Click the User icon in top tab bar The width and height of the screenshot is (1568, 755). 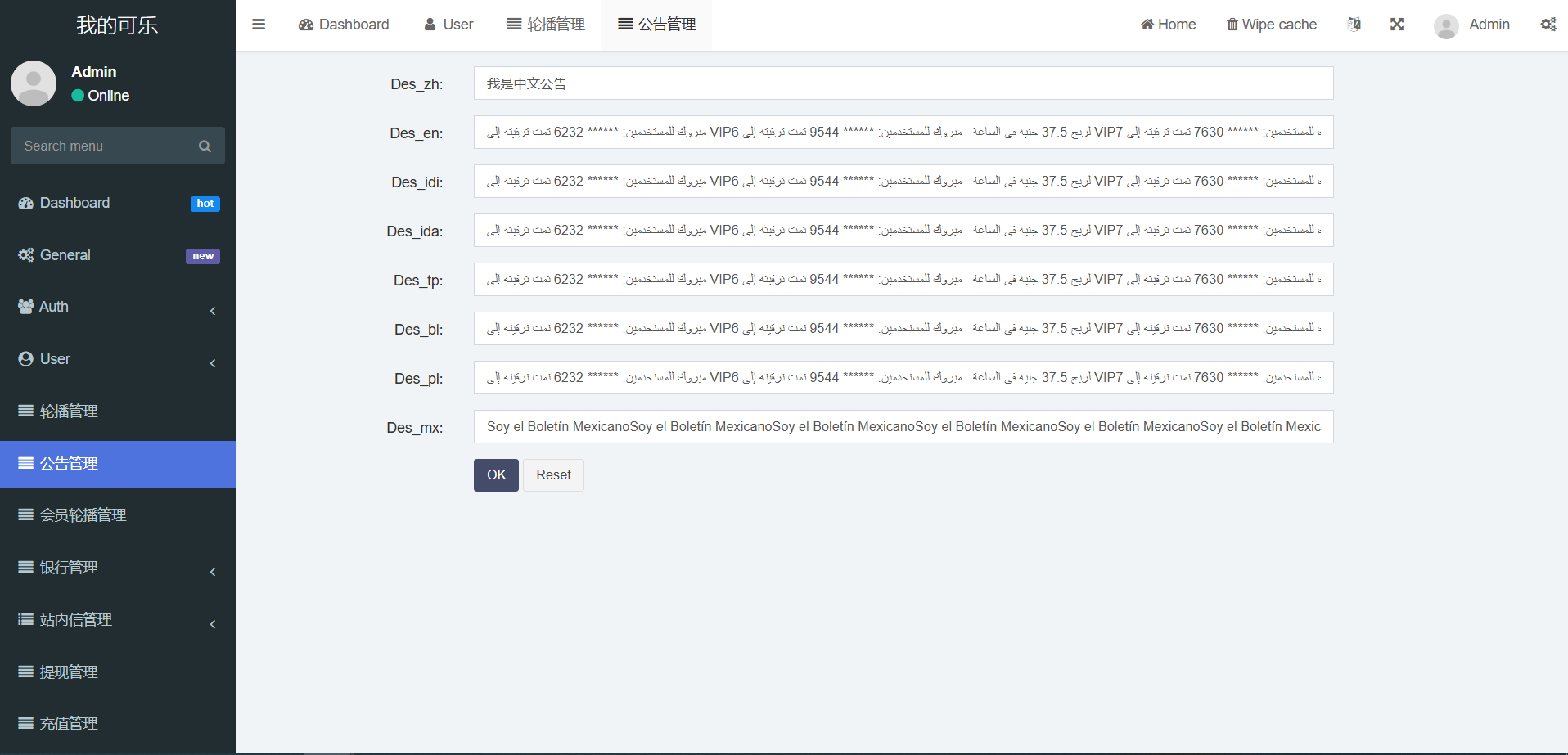(x=430, y=25)
